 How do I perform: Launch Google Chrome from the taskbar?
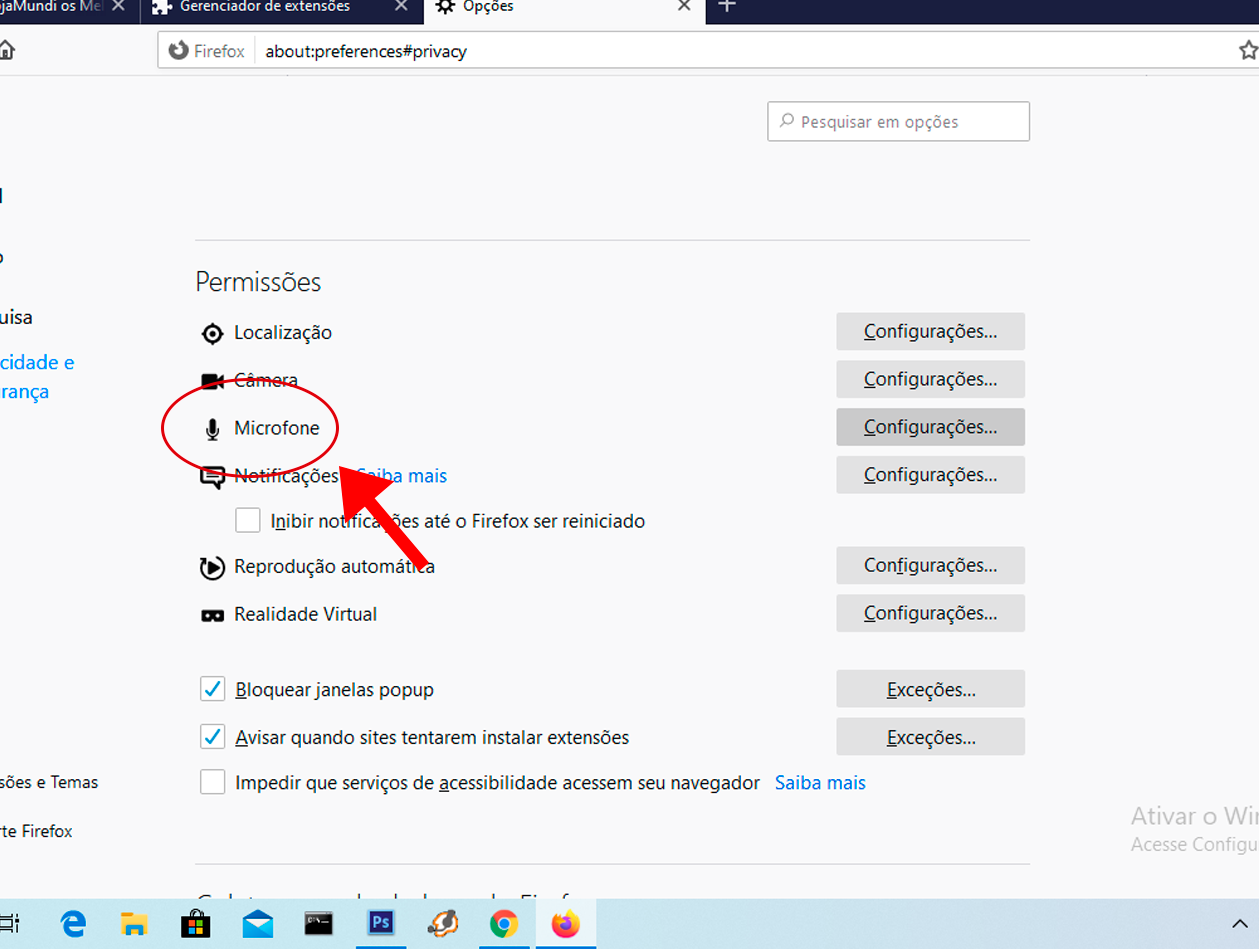[x=503, y=923]
